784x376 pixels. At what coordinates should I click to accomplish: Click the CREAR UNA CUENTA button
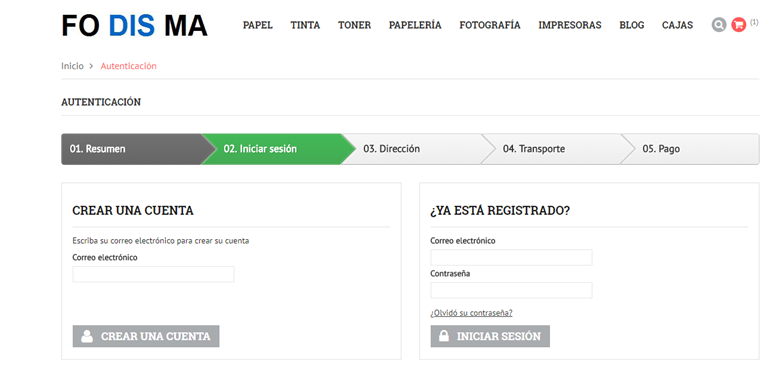point(146,336)
